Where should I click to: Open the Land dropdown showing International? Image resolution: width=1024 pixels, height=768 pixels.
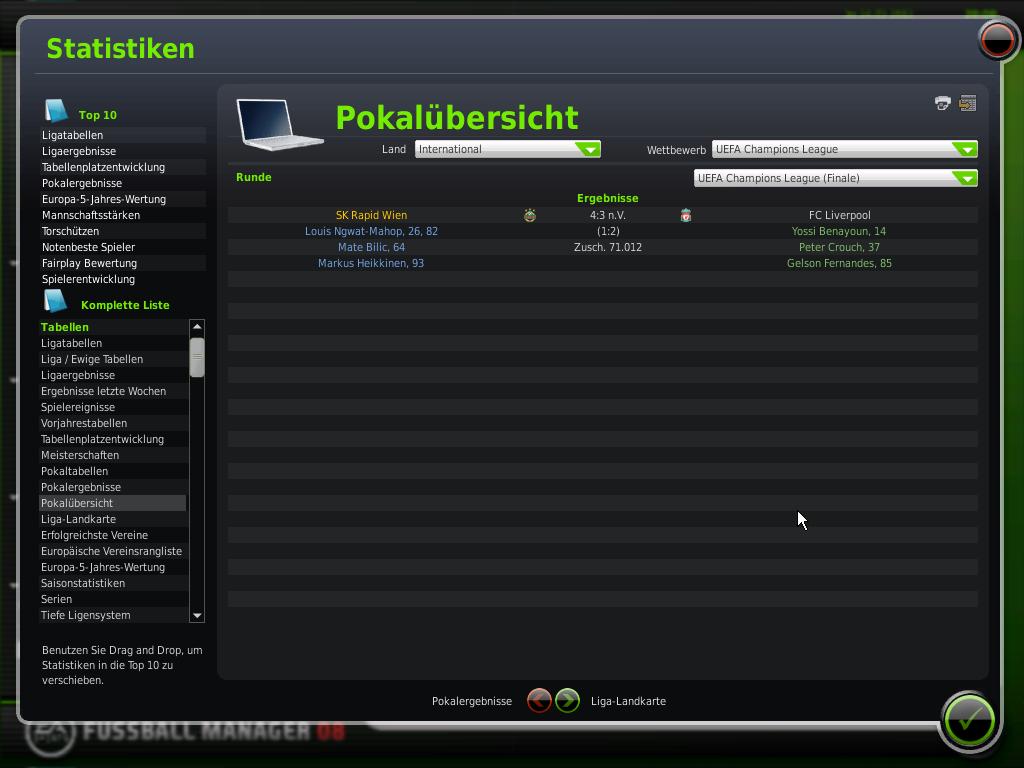click(507, 149)
